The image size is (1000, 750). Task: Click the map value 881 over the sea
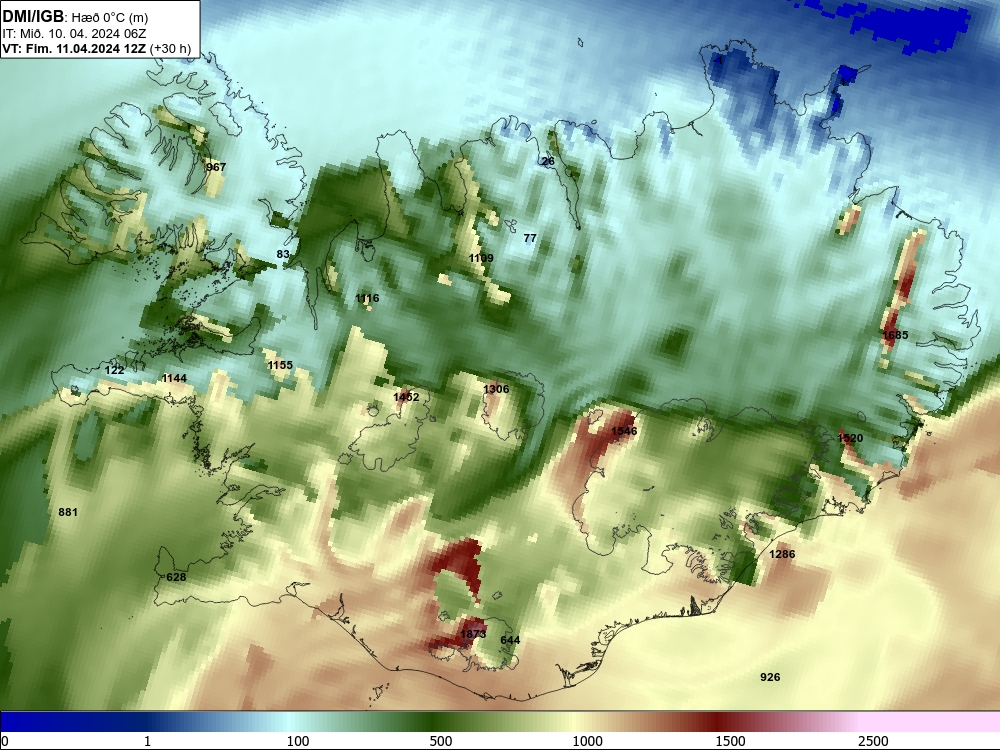click(x=68, y=512)
